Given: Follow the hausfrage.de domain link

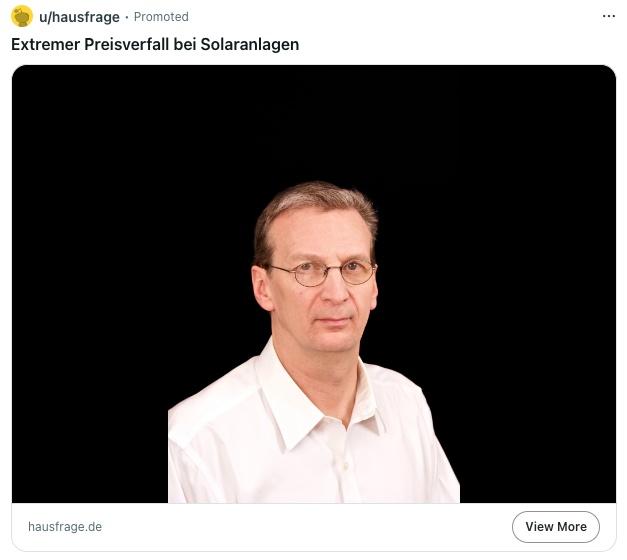Looking at the screenshot, I should [x=65, y=527].
